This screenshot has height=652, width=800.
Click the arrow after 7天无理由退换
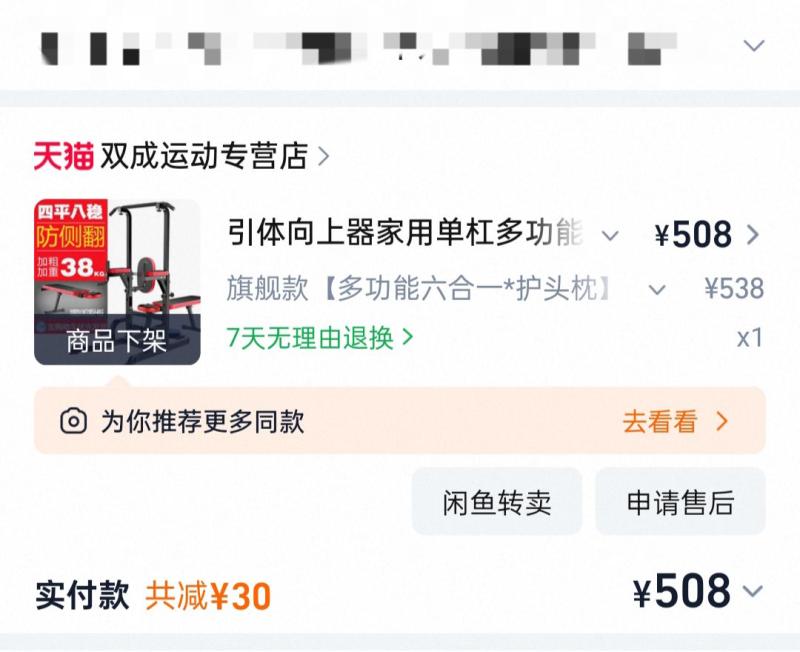407,337
